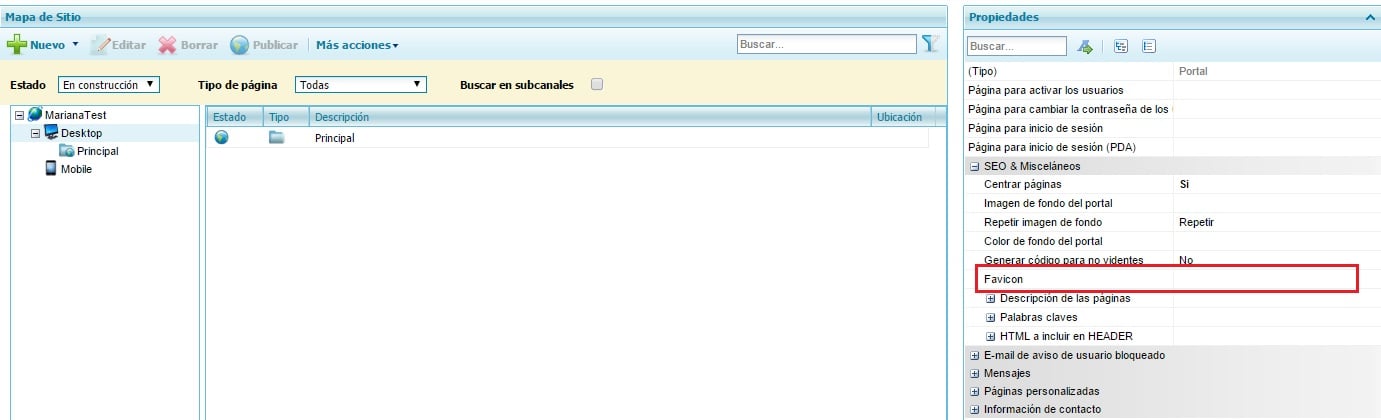Click the Borrar button
This screenshot has height=420, width=1381.
pyautogui.click(x=188, y=45)
